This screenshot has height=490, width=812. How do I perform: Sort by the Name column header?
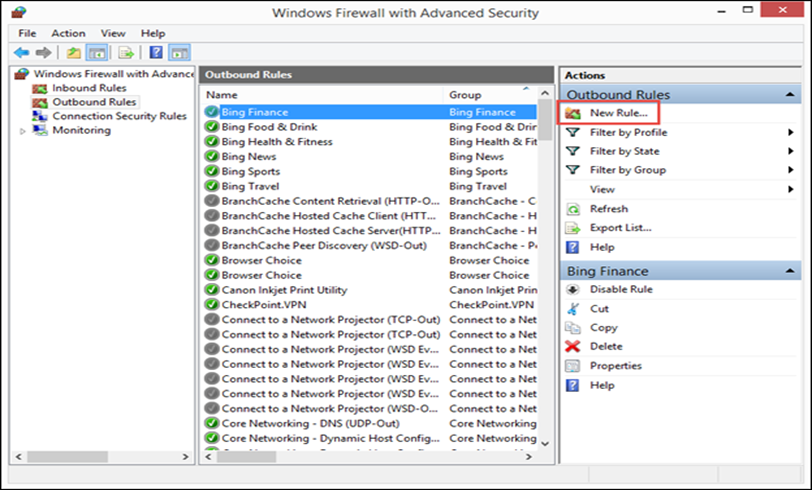222,95
